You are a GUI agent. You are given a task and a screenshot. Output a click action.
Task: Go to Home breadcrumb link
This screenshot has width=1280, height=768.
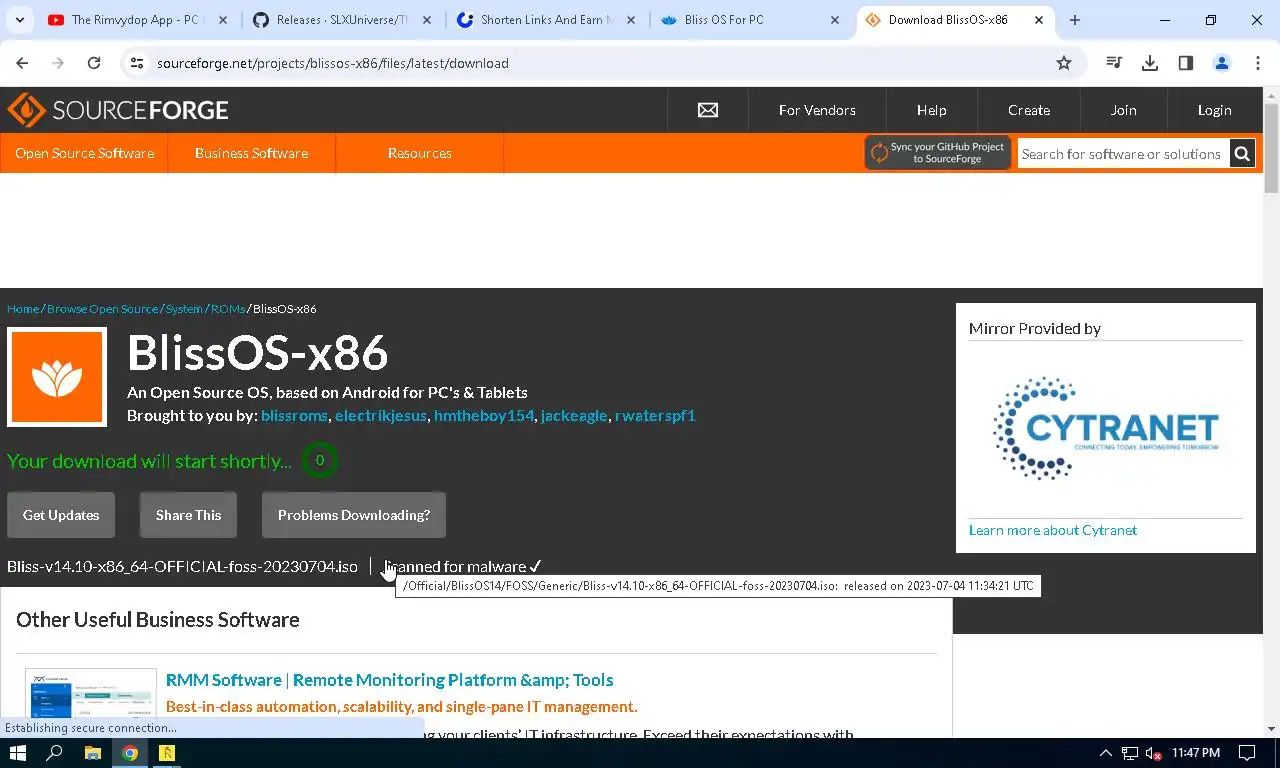pos(23,309)
